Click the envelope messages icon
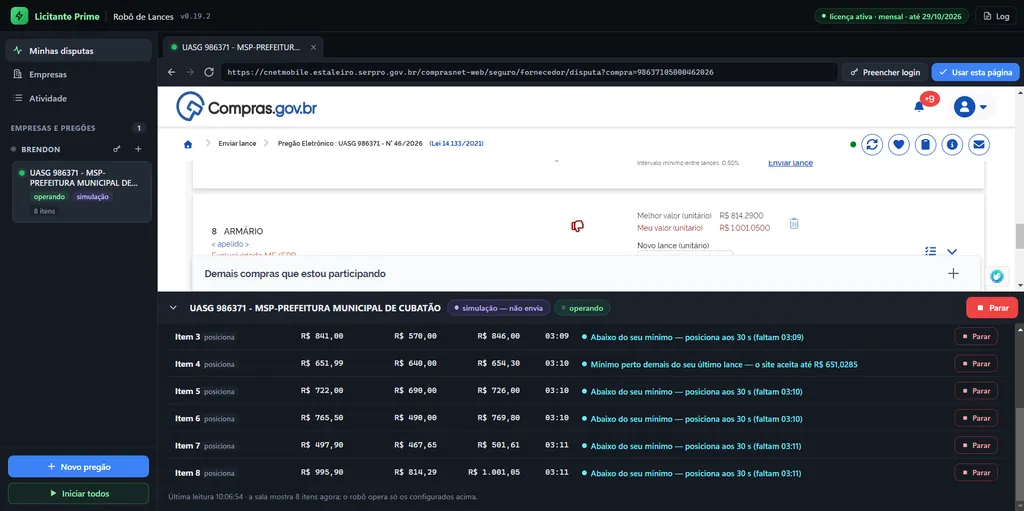This screenshot has width=1024, height=511. (x=978, y=144)
